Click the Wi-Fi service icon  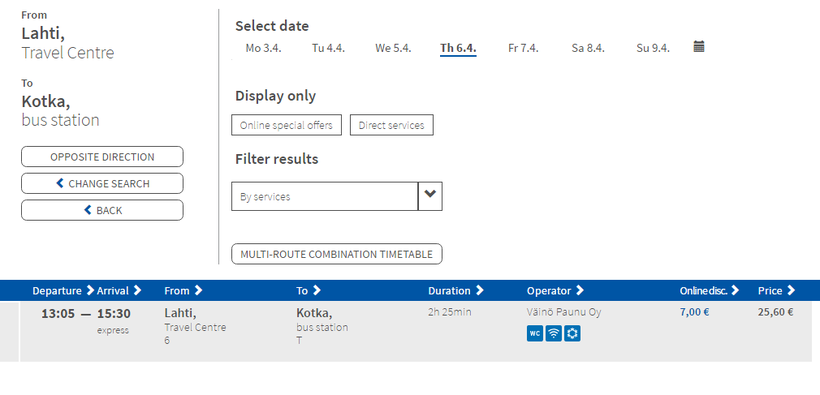coord(554,334)
